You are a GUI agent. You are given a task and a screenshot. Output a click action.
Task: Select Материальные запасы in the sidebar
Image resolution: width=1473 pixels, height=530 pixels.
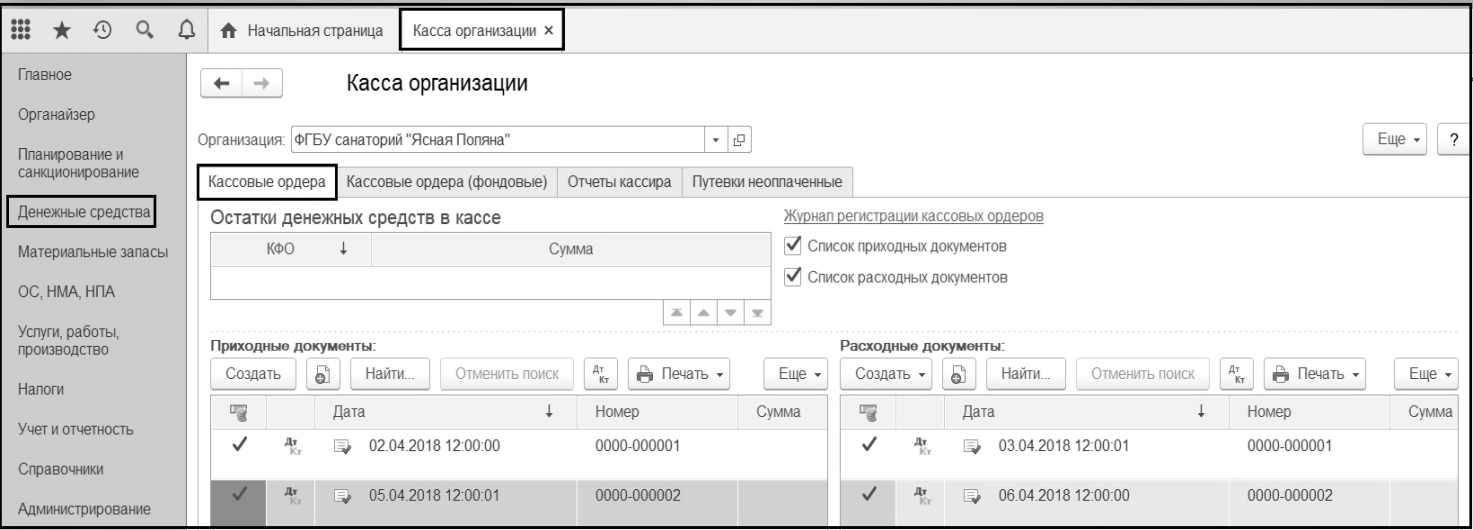[94, 252]
